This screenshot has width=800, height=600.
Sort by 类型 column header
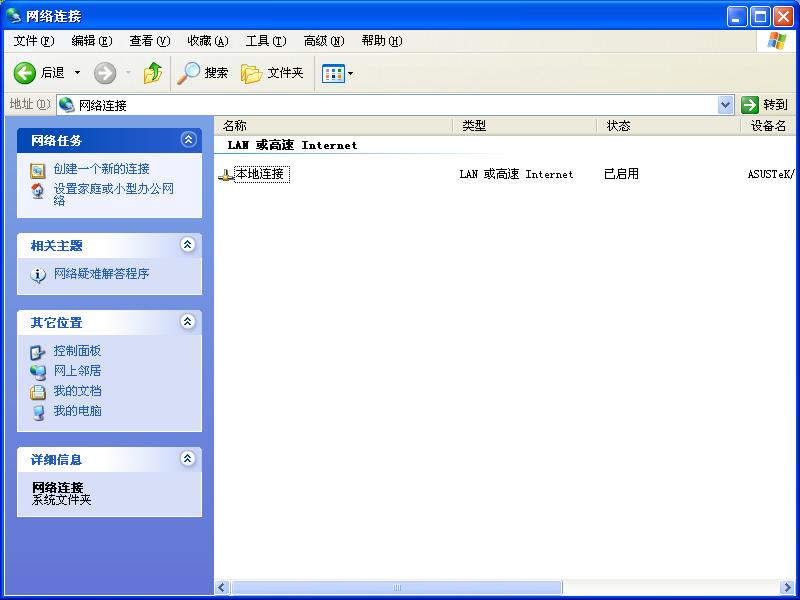click(525, 126)
